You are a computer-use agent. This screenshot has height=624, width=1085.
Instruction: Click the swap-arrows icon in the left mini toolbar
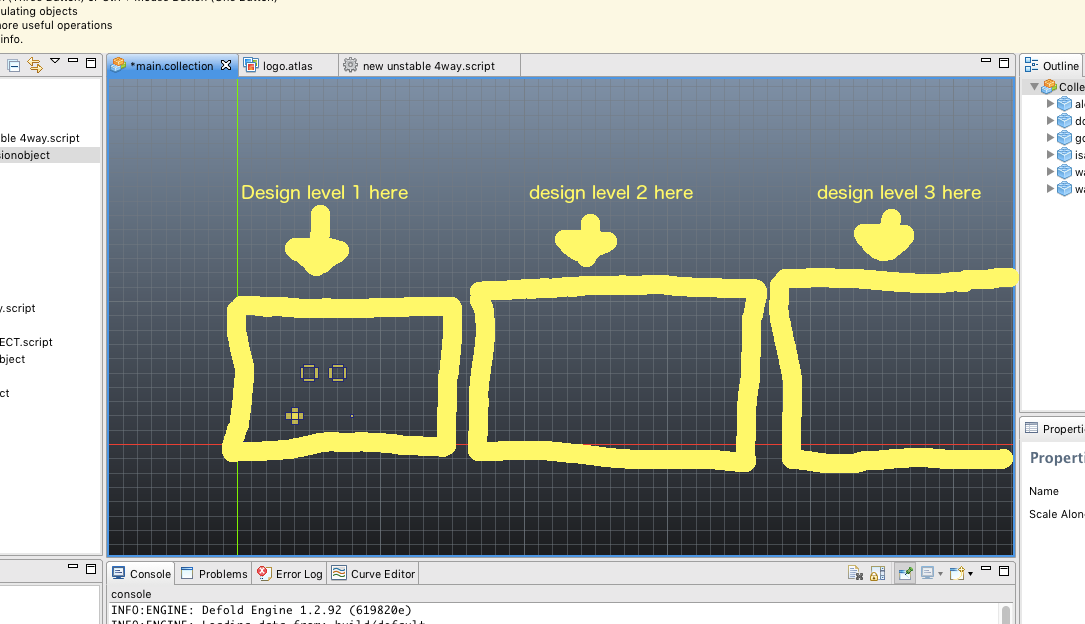click(34, 63)
